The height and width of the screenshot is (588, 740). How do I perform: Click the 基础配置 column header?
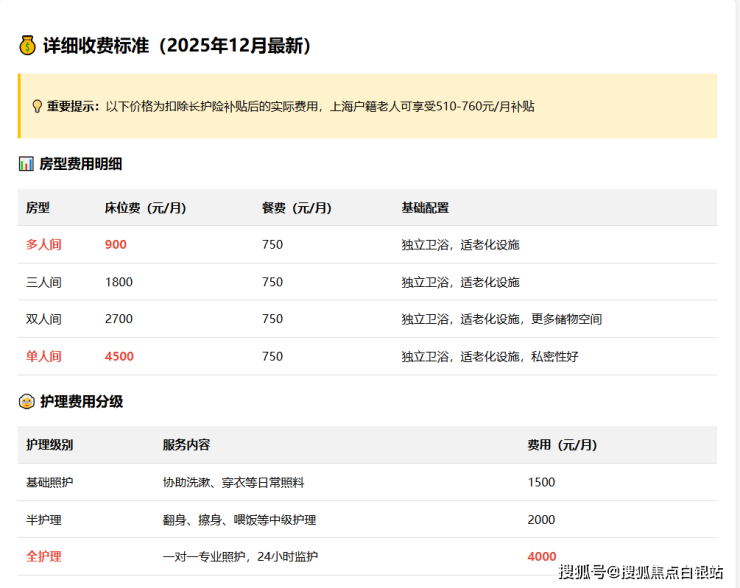click(x=425, y=208)
